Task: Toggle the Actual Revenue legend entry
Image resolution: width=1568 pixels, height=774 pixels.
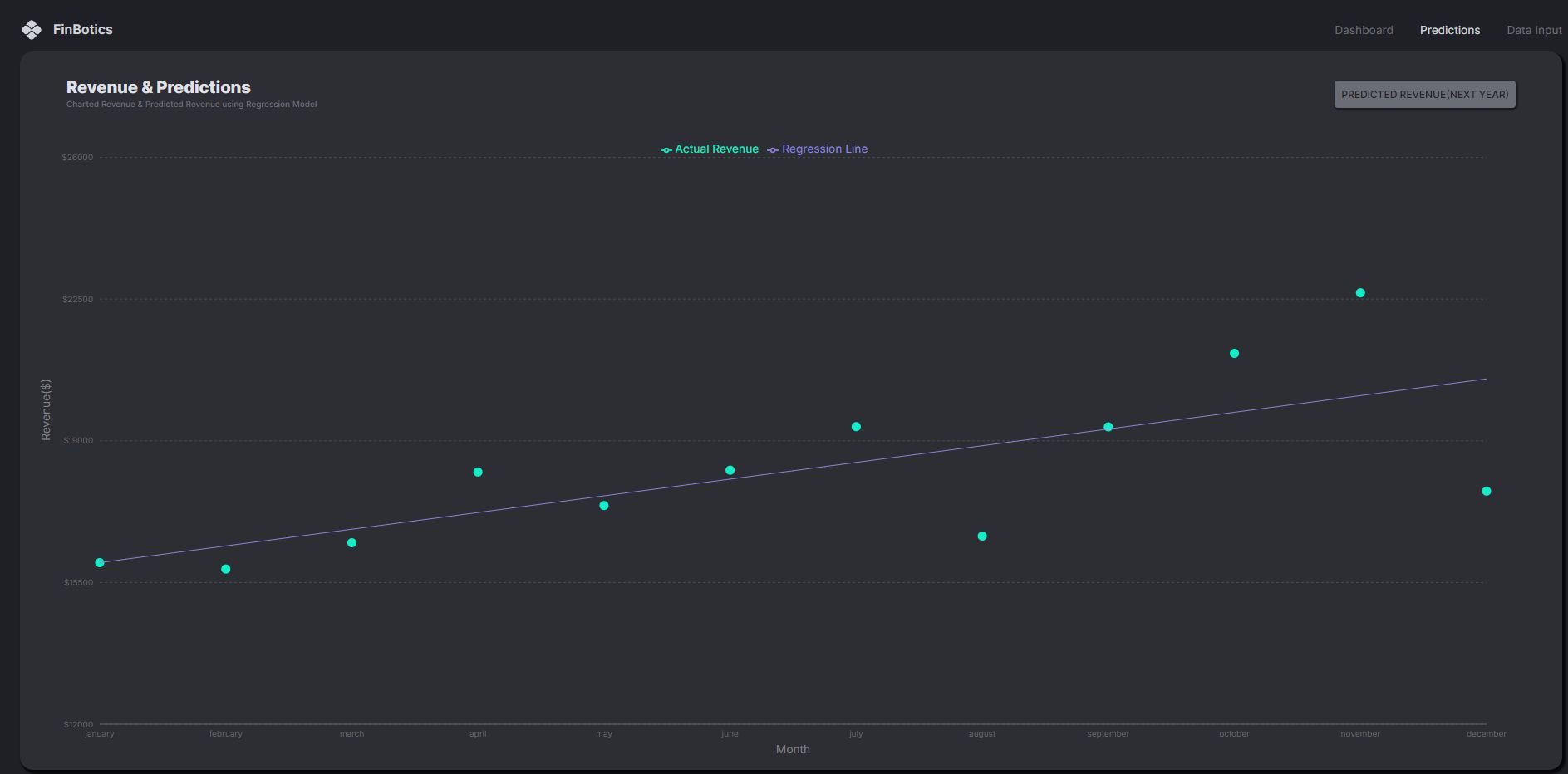Action: tap(710, 149)
